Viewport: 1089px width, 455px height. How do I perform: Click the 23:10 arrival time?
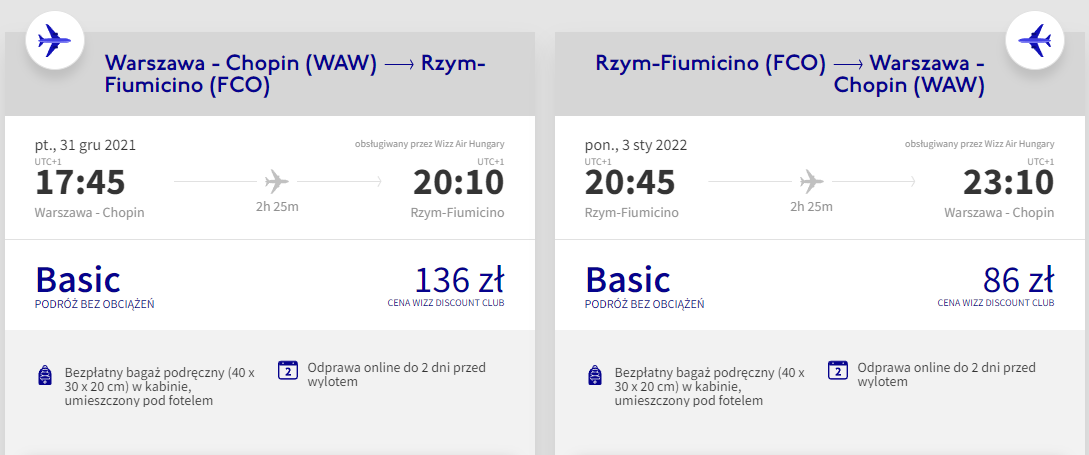(x=1008, y=183)
